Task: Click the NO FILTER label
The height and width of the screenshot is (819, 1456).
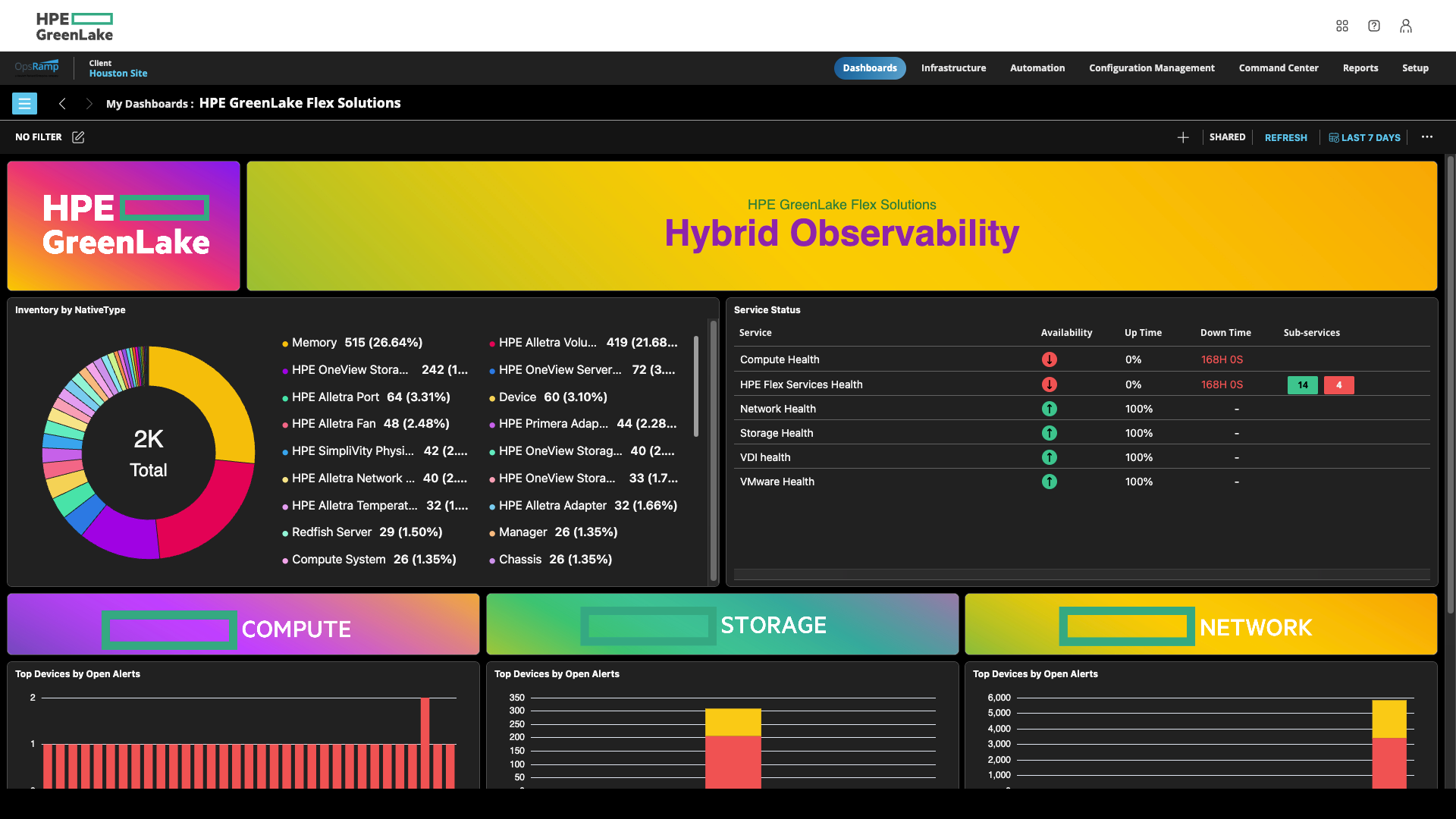Action: [x=39, y=137]
